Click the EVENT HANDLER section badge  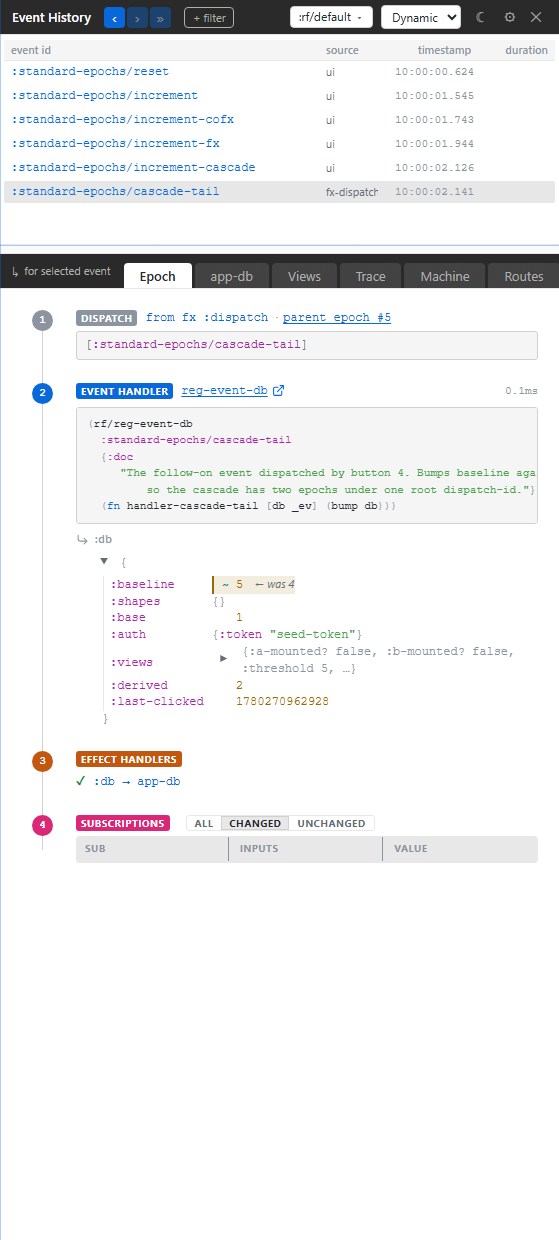tap(125, 391)
